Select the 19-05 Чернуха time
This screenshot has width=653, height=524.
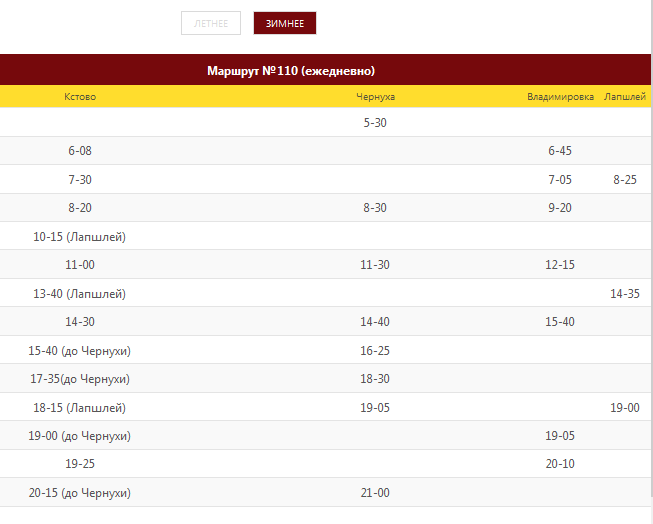(x=375, y=408)
